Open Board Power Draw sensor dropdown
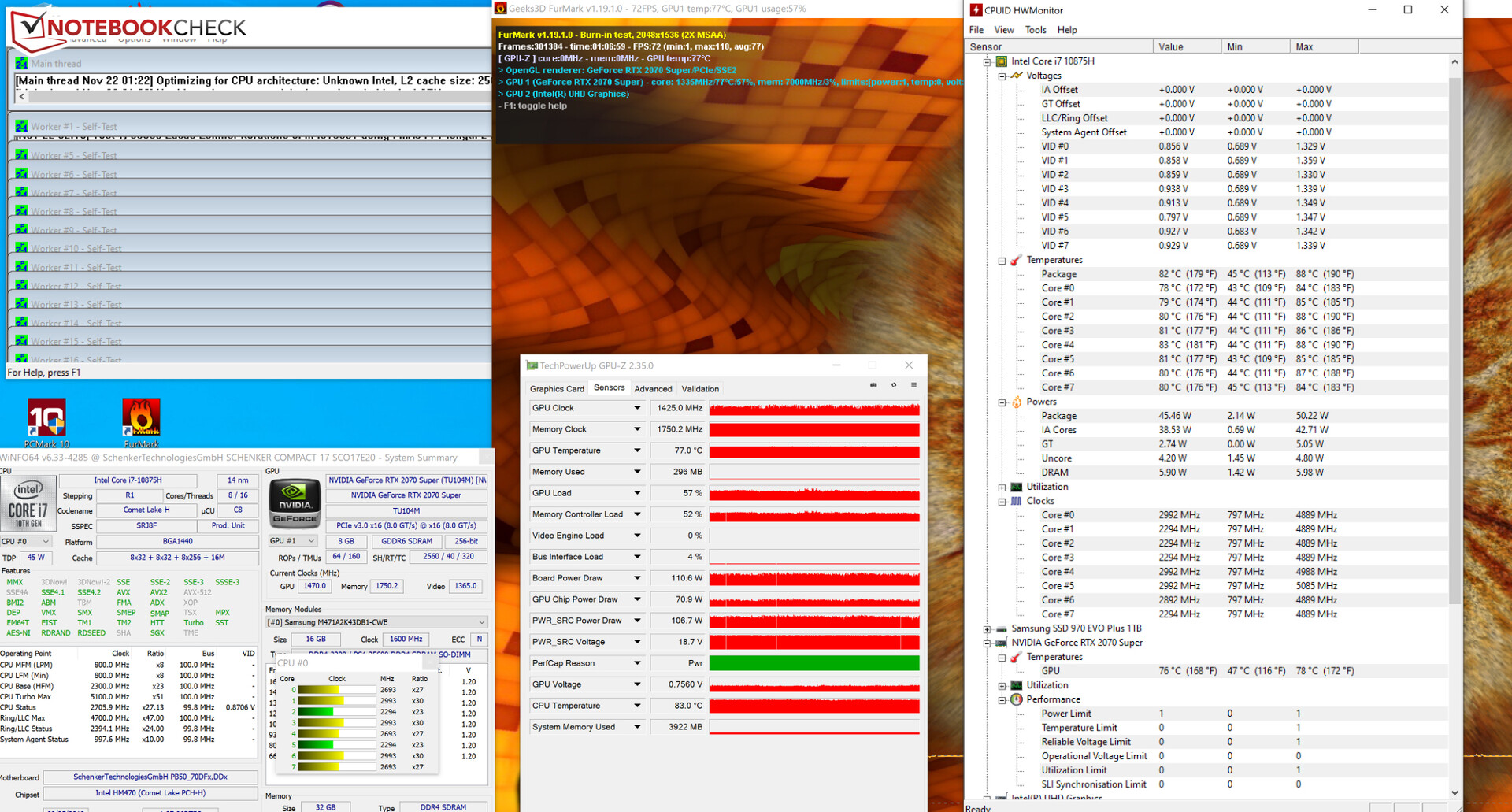 pos(636,578)
